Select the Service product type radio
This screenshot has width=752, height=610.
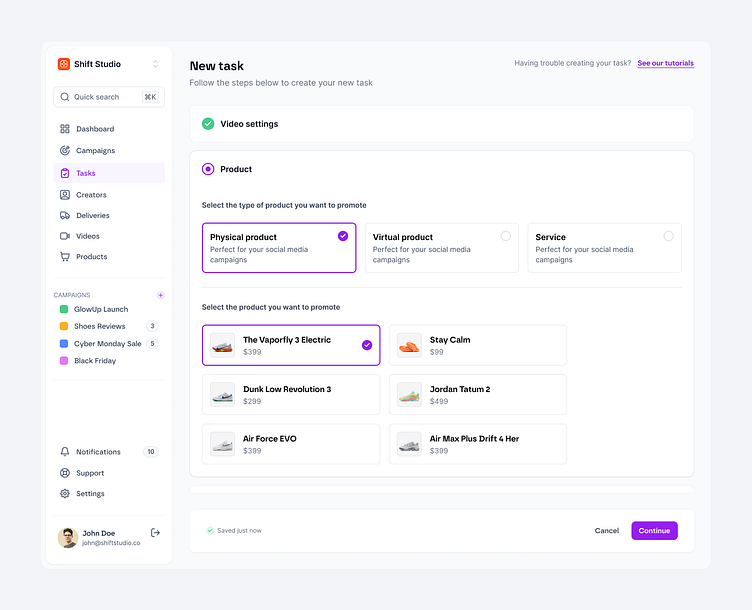668,236
